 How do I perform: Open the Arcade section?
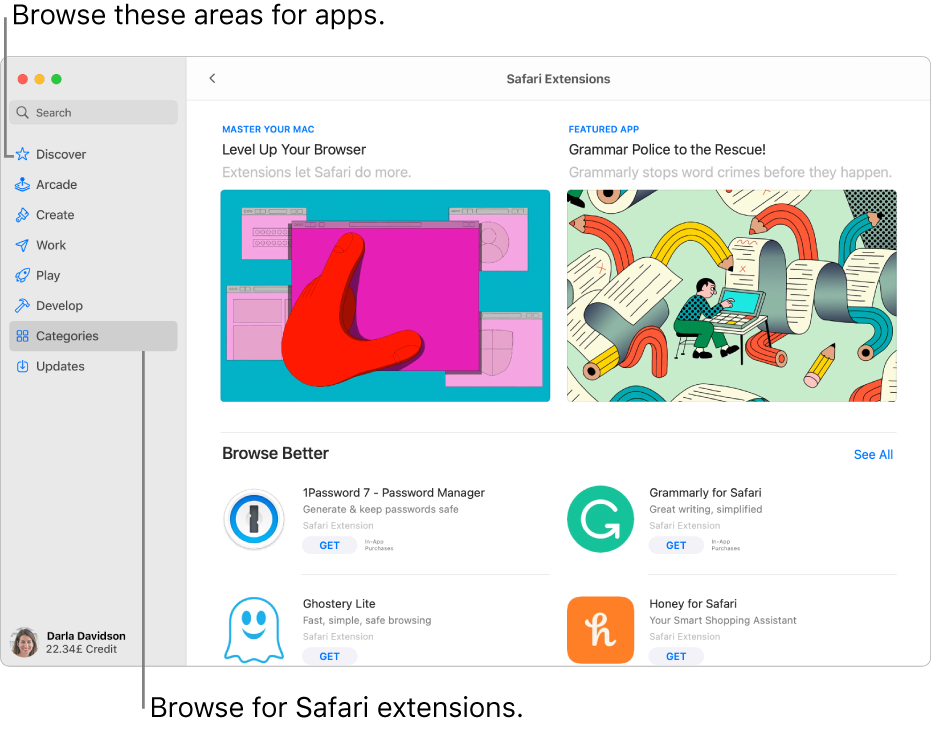tap(23, 184)
